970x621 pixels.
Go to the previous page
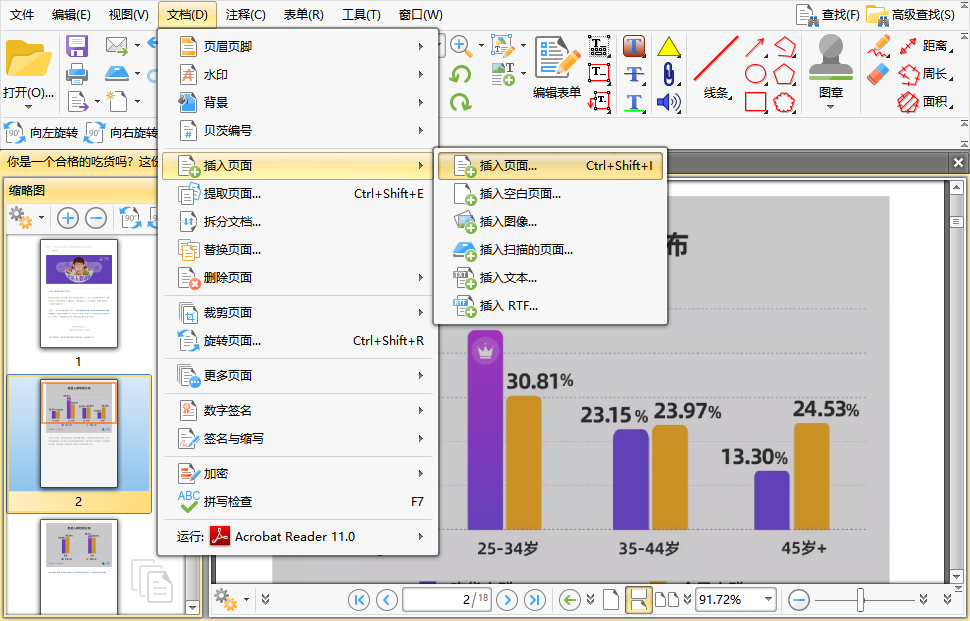pyautogui.click(x=387, y=599)
